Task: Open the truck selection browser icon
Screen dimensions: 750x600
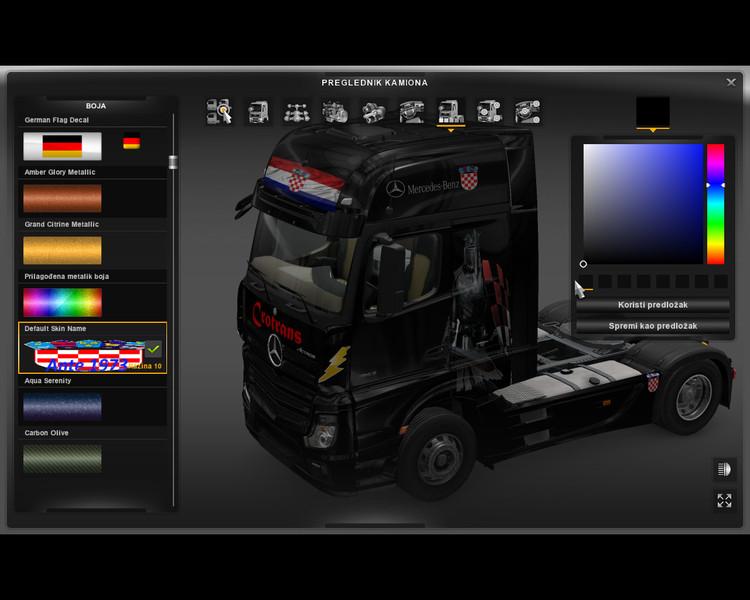Action: [x=220, y=111]
